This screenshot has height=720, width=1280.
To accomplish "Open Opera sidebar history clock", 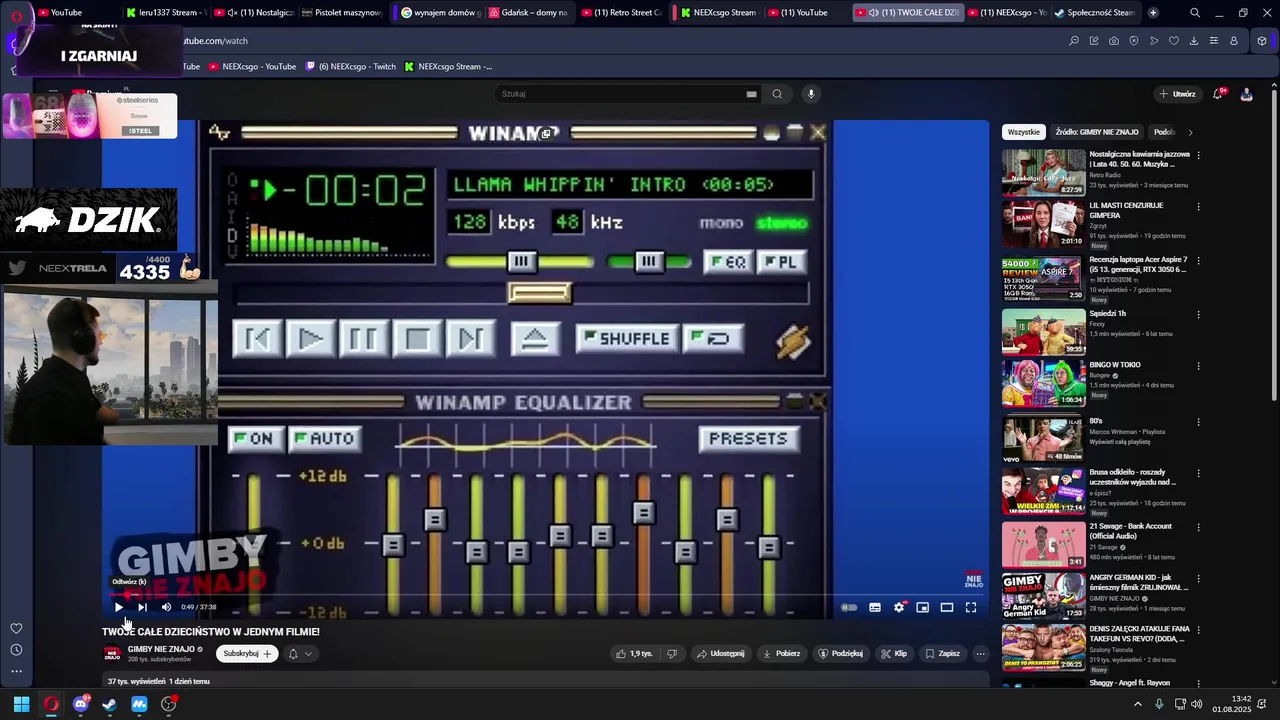I will coord(16,650).
